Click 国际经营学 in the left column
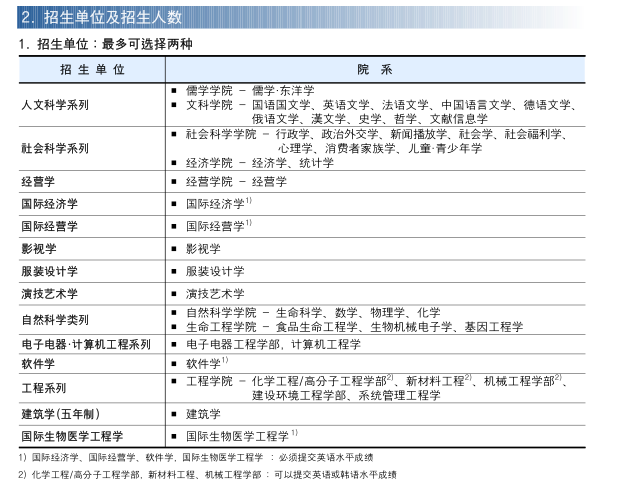 [49, 227]
